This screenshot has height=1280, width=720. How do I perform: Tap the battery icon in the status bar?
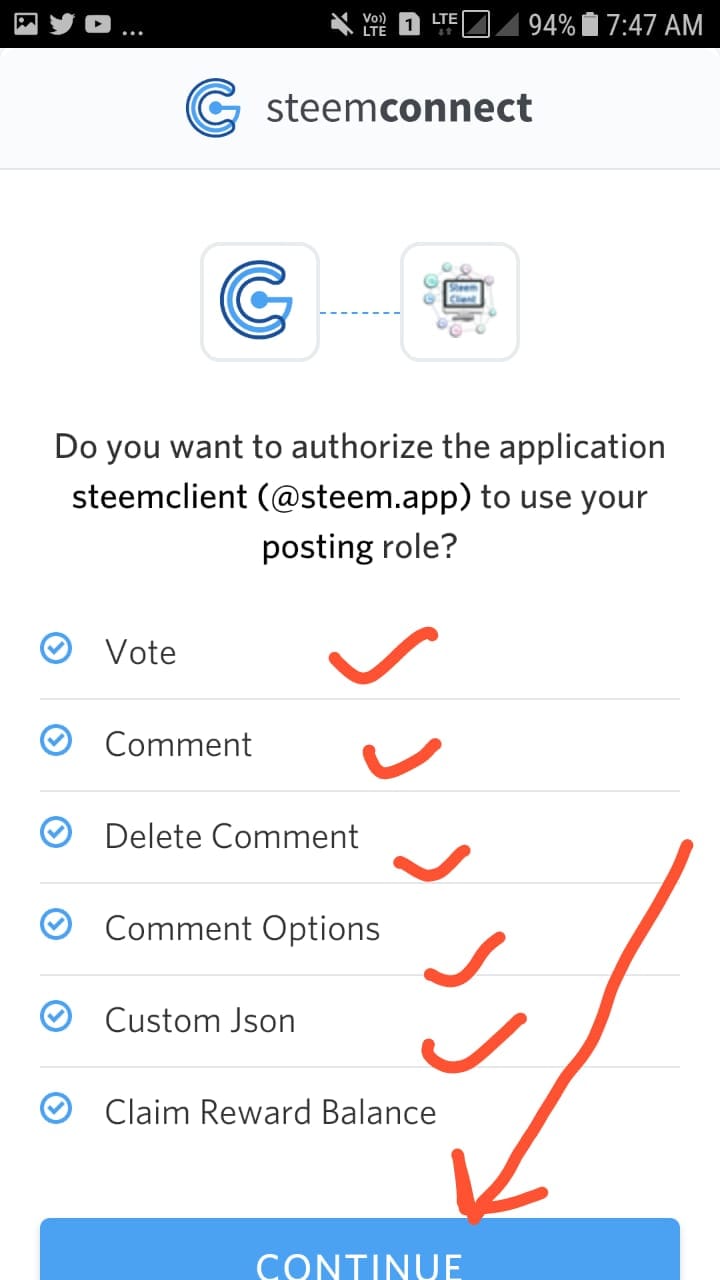(x=591, y=24)
